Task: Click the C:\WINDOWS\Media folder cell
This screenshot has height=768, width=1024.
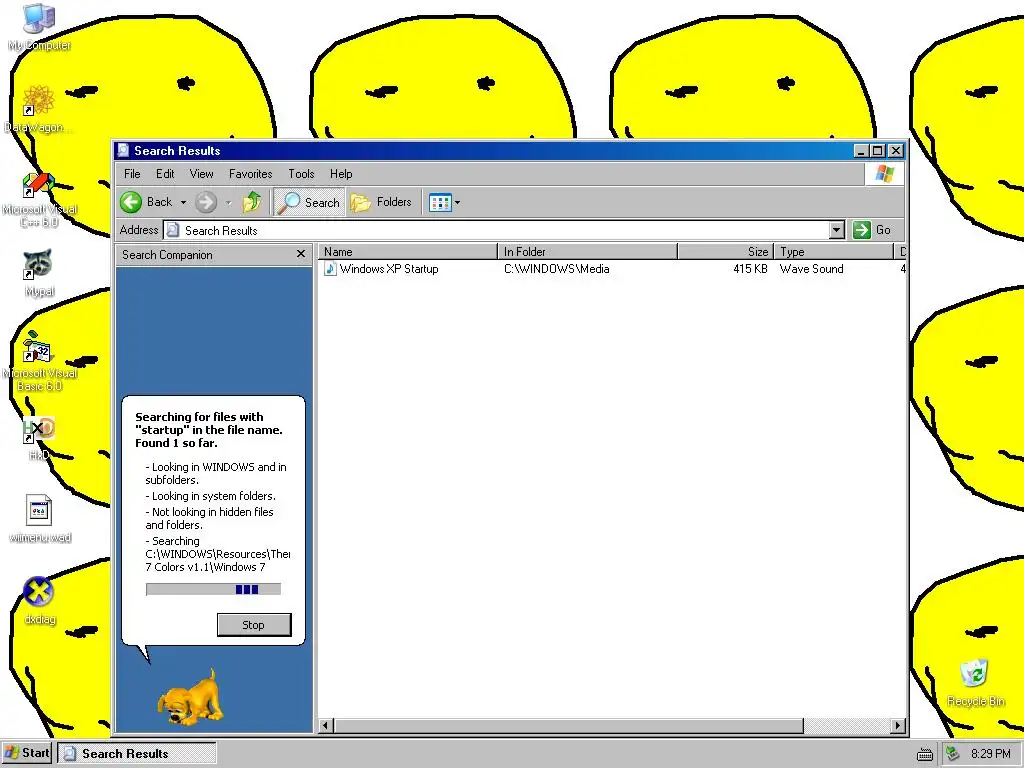Action: 556,269
